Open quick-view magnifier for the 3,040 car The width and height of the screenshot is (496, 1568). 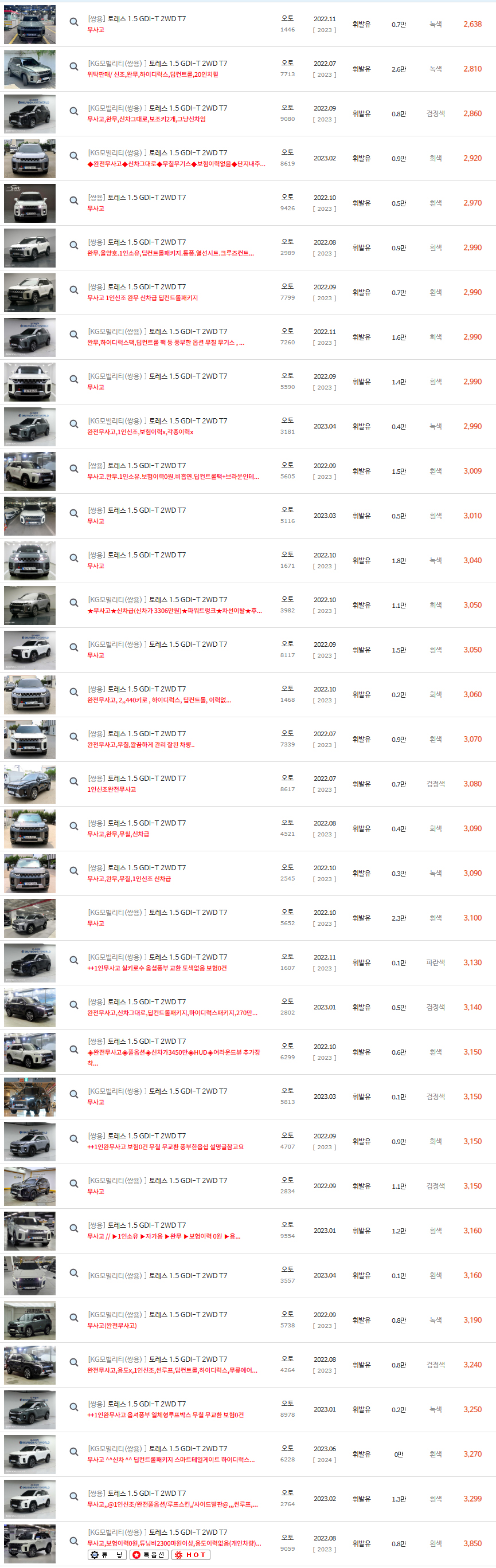74,558
